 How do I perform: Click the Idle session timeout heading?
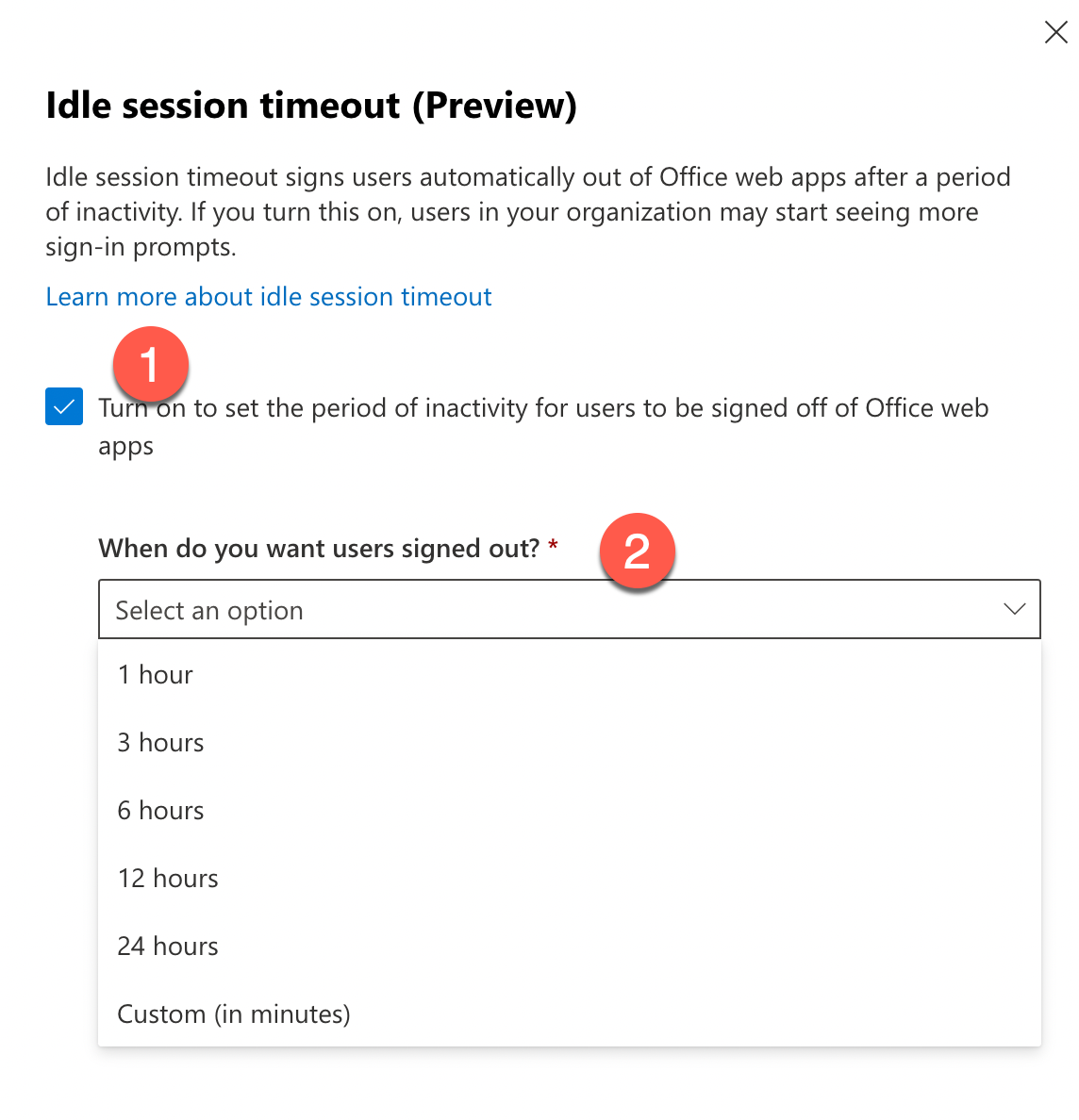click(x=311, y=105)
